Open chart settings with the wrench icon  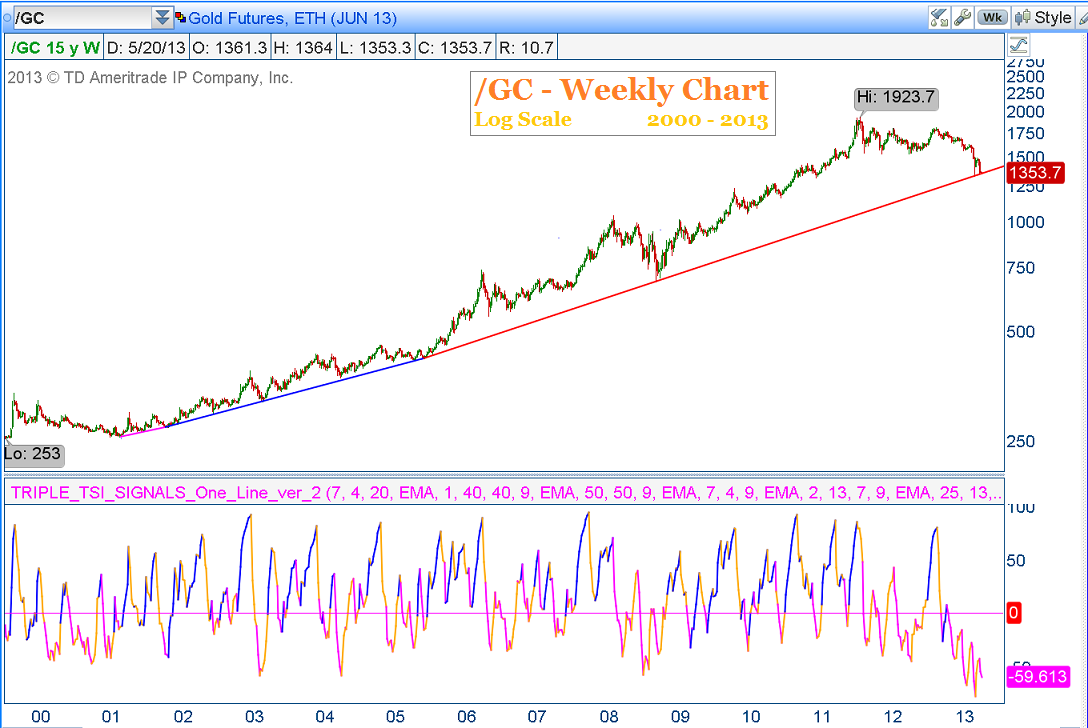(x=962, y=16)
